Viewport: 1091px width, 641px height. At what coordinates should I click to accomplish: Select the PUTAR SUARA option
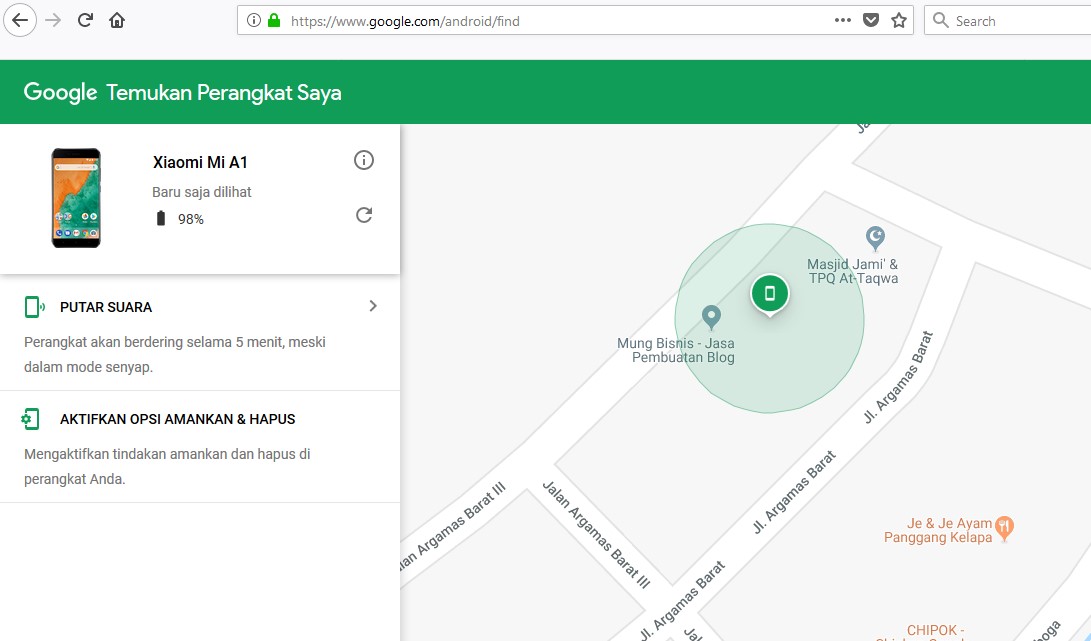point(106,307)
